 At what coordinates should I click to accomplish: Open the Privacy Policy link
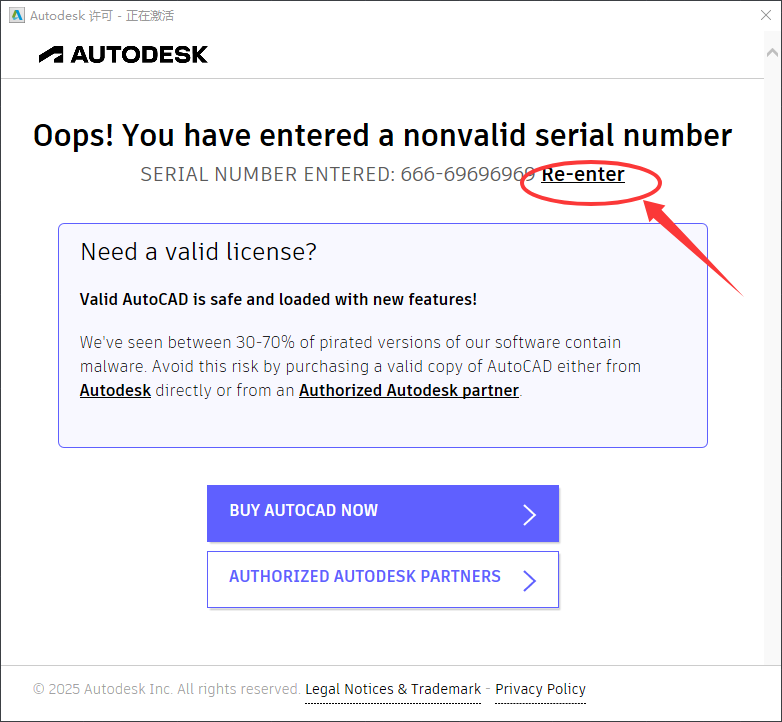tap(540, 689)
